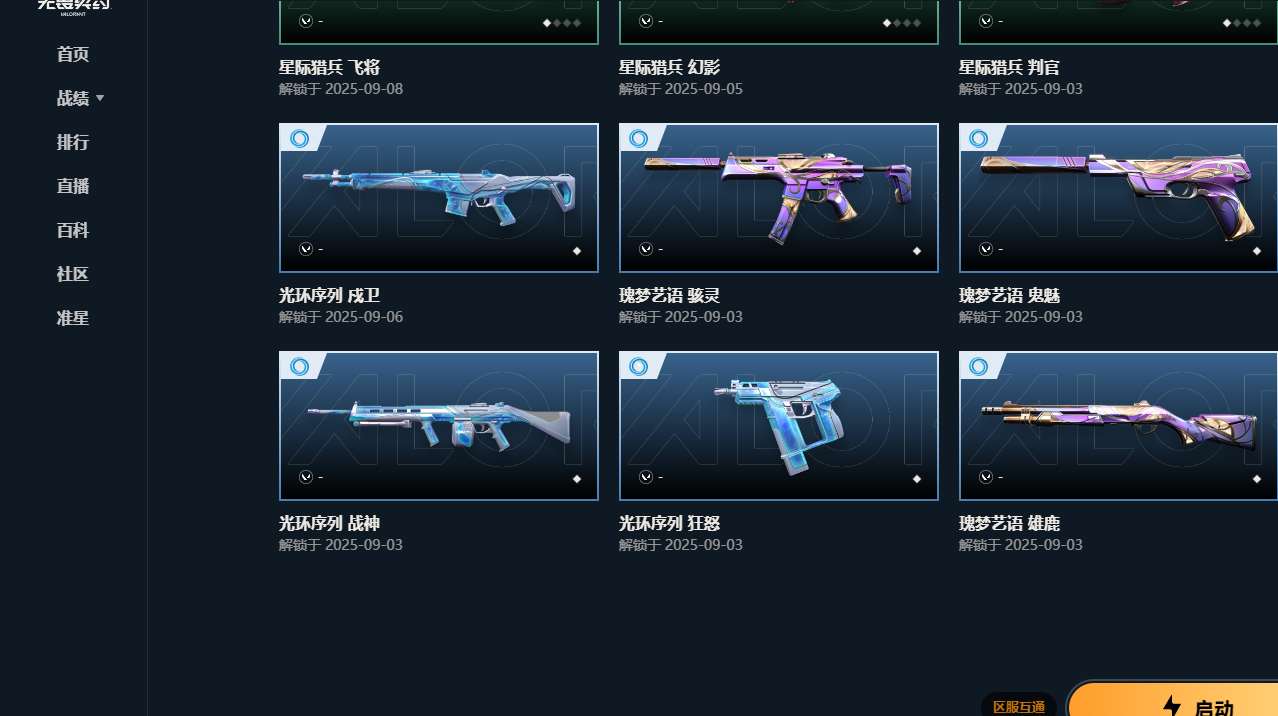The height and width of the screenshot is (716, 1278).
Task: Select 社区 in the sidebar
Action: 73,274
